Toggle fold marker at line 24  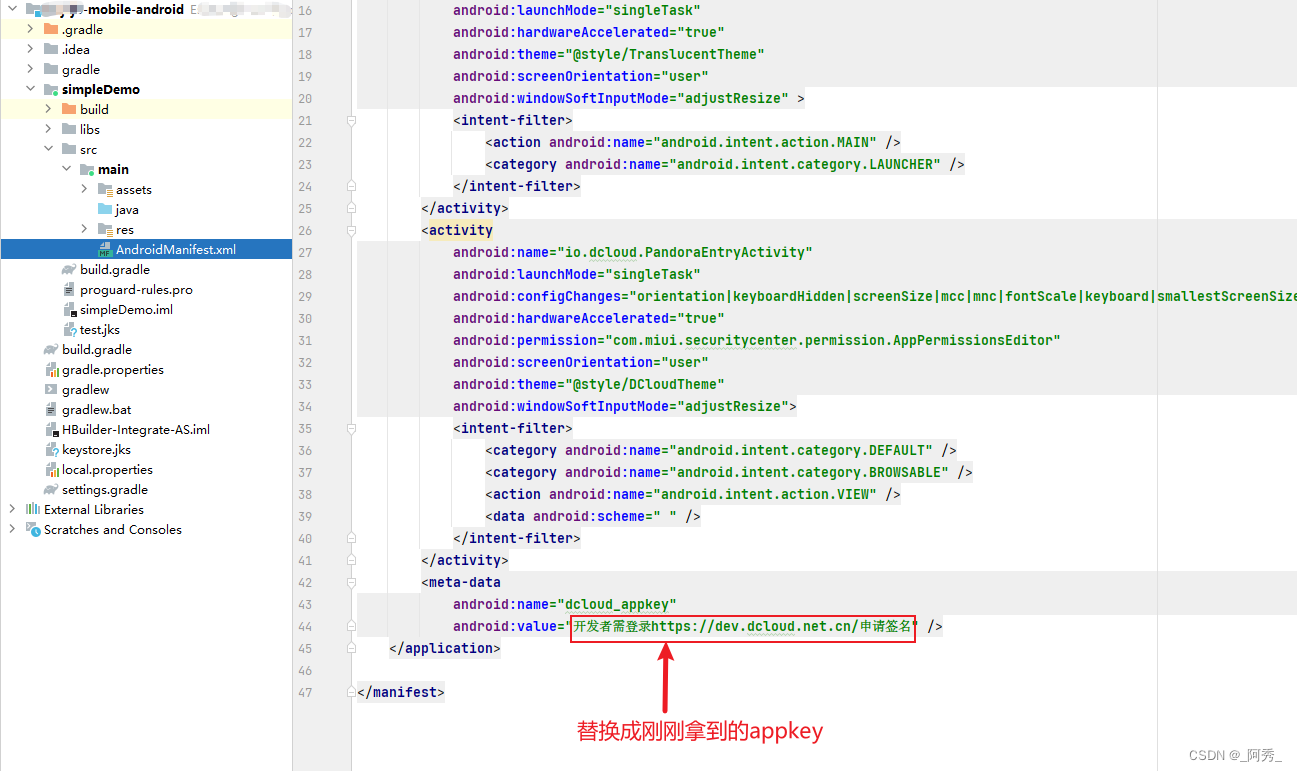[351, 186]
